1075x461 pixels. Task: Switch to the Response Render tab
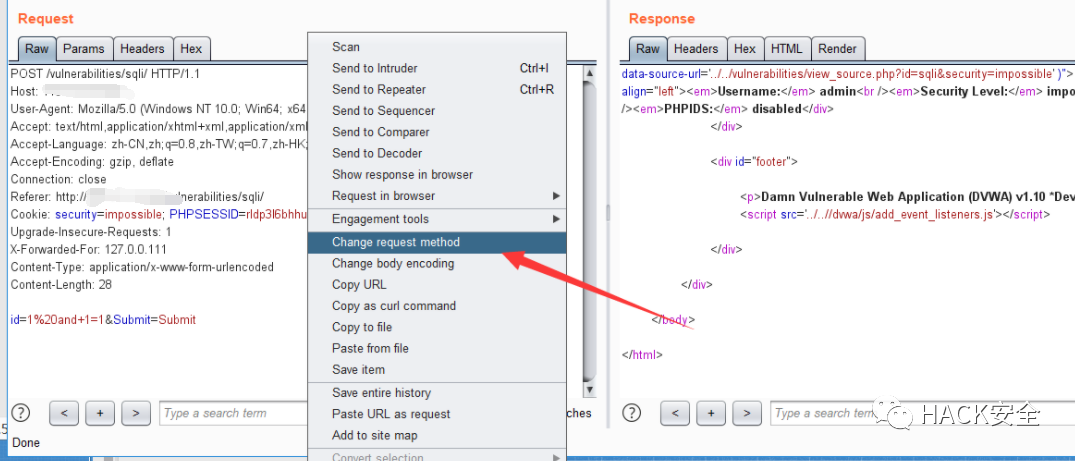click(x=838, y=49)
